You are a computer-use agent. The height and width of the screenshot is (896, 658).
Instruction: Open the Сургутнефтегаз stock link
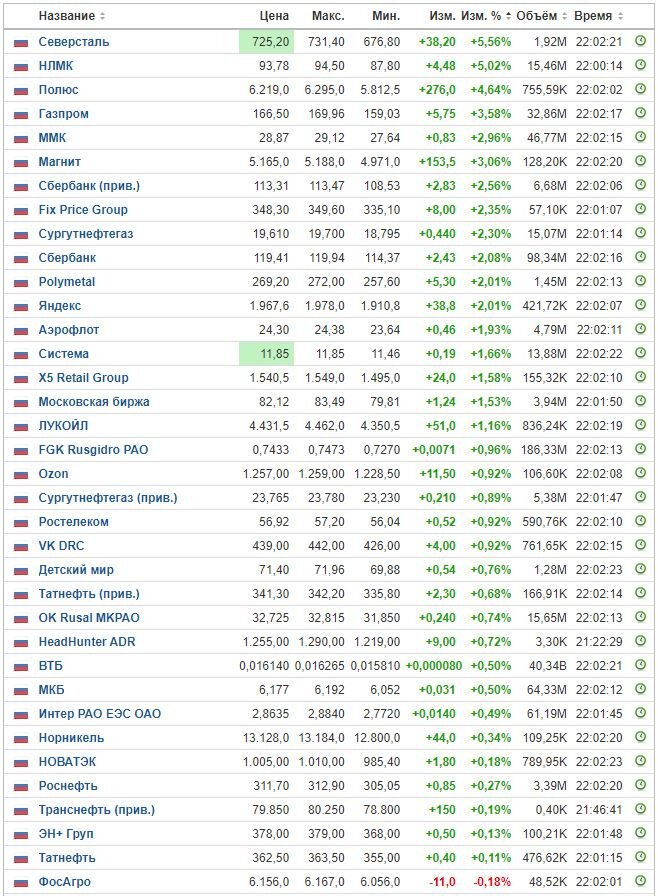pyautogui.click(x=86, y=234)
